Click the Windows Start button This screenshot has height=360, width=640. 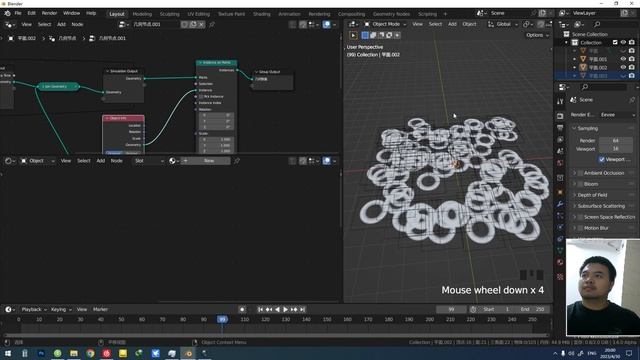(8, 353)
